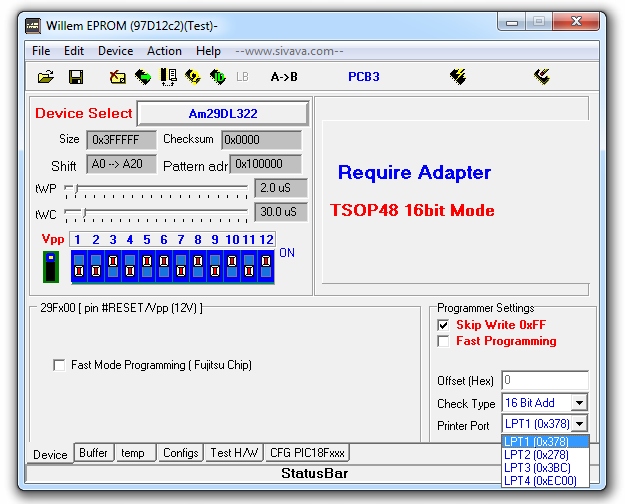The image size is (626, 504).
Task: Toggle DIP switch 3
Action: 113,266
